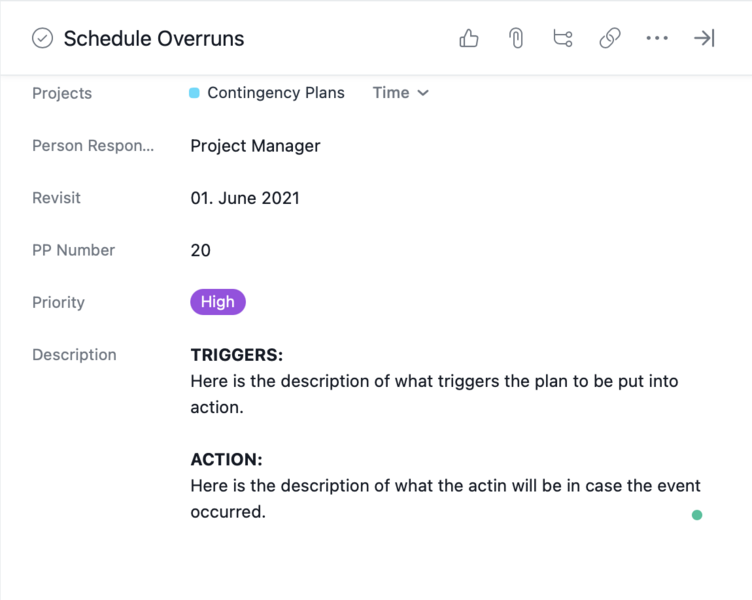
Task: Click the blue Contingency Plans color dot
Action: [x=194, y=93]
